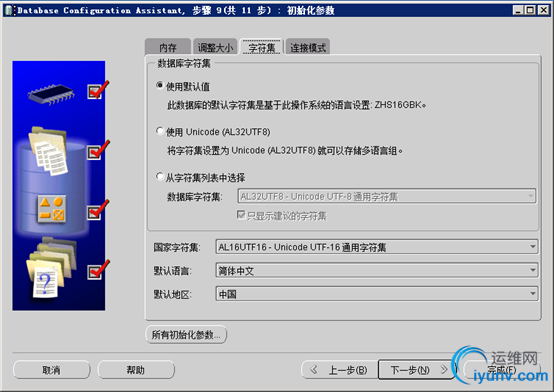Proceed with 下一步(N) button

tap(416, 370)
